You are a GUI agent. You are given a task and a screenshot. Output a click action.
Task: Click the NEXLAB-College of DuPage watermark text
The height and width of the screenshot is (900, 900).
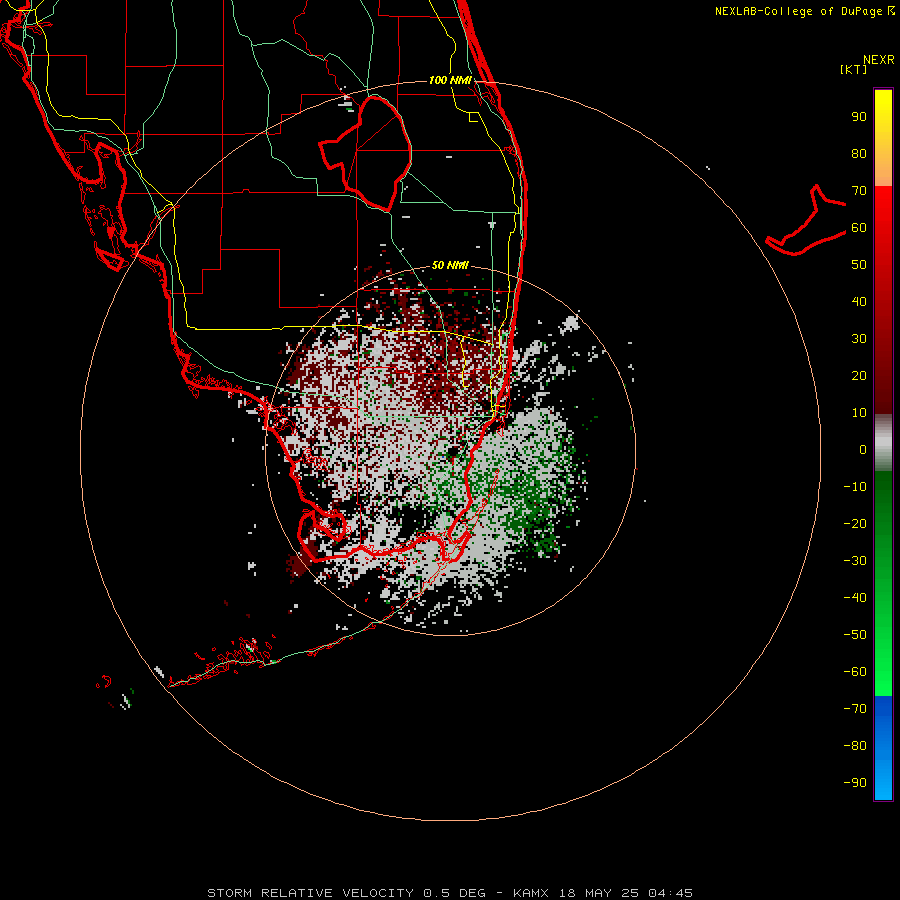tap(804, 11)
